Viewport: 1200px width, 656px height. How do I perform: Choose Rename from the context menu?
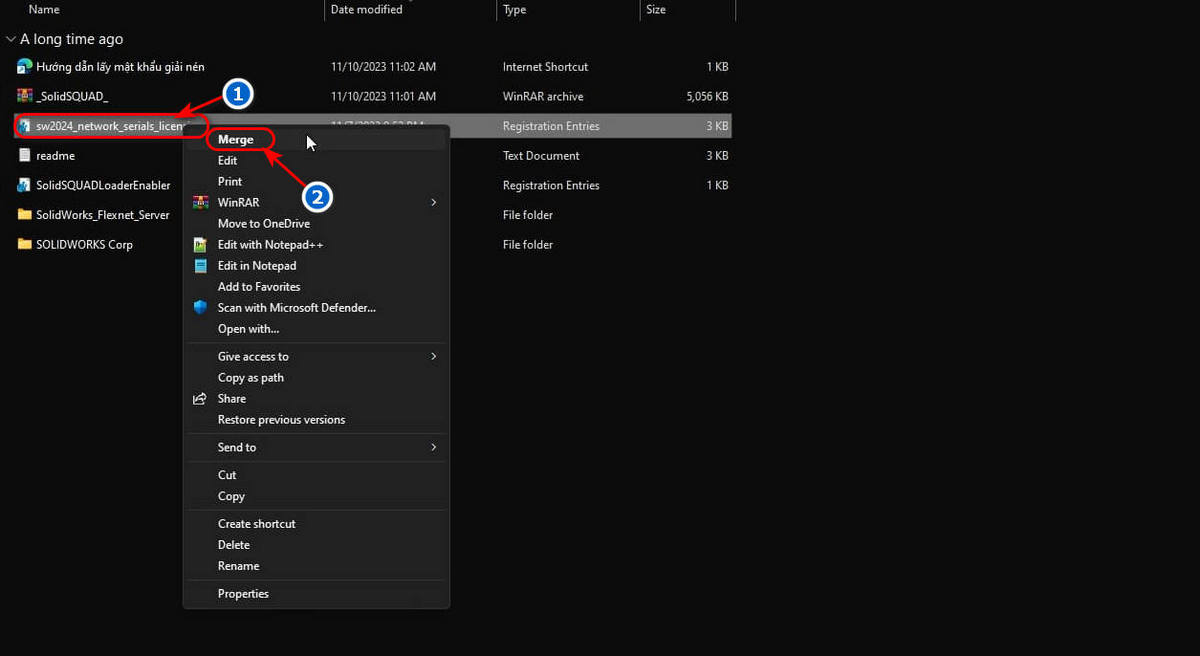(x=238, y=566)
